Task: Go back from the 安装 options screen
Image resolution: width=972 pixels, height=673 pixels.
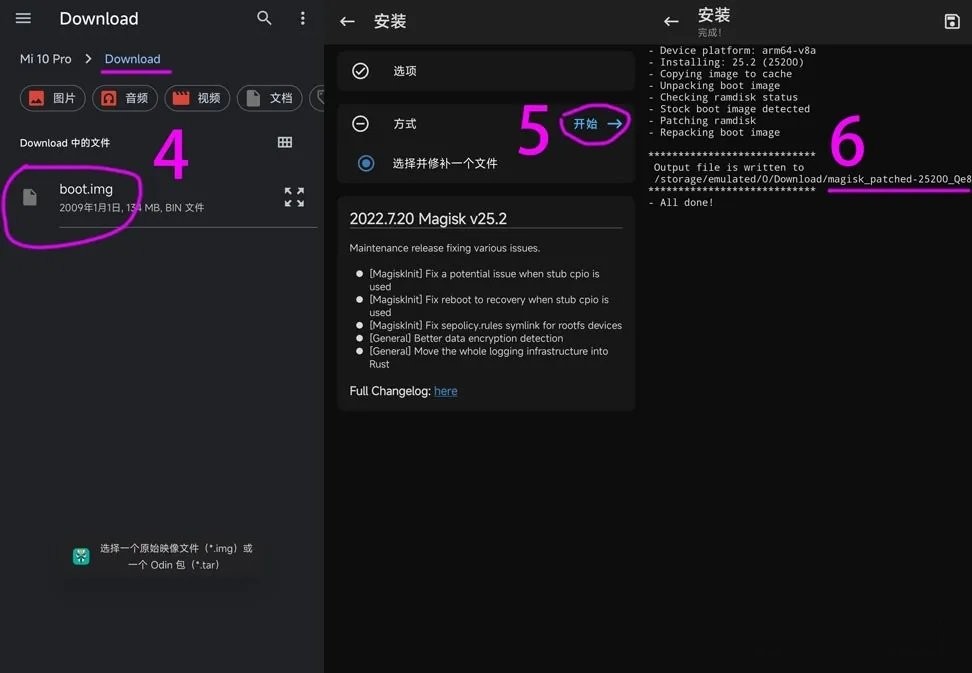Action: 347,22
